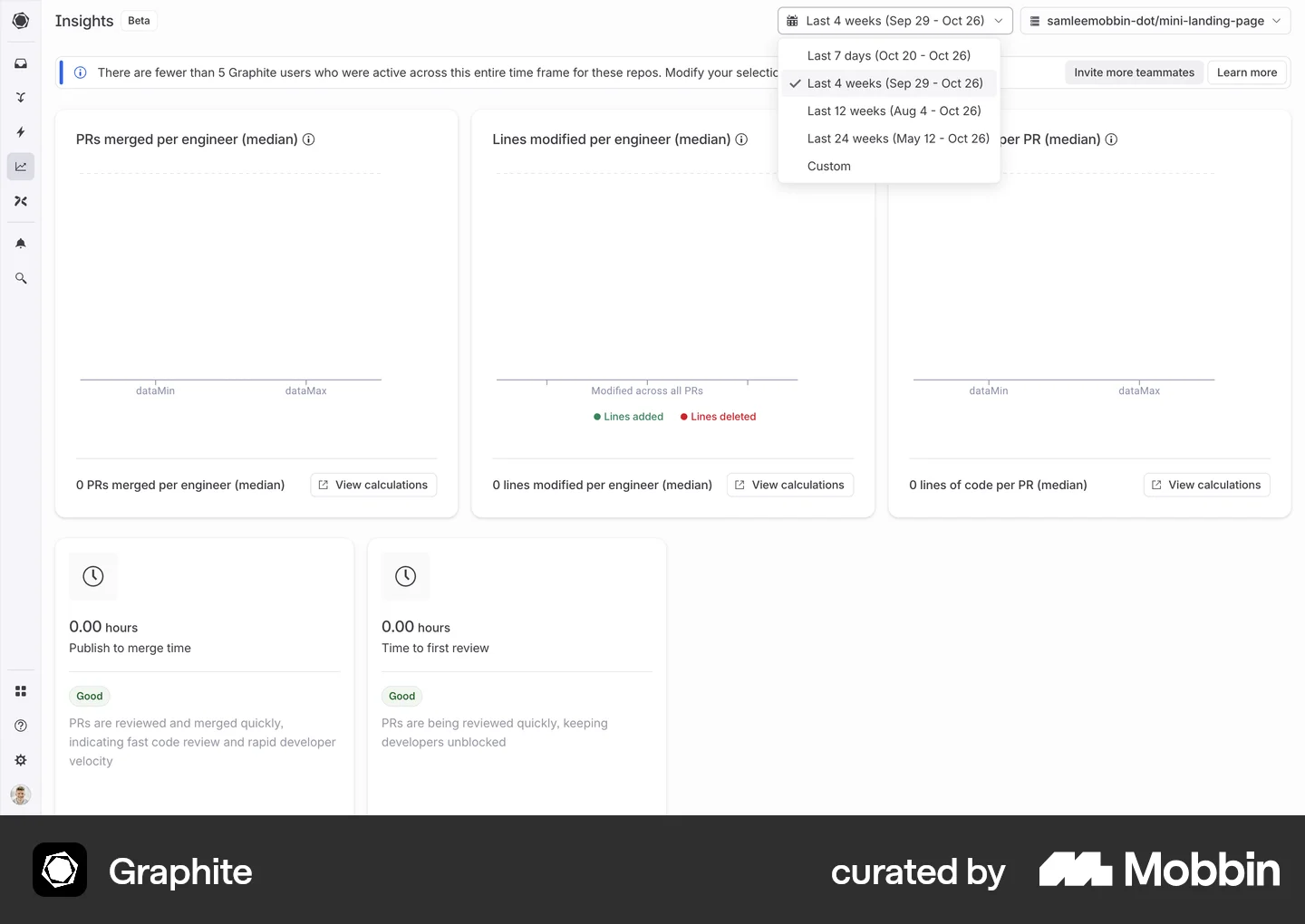Collapse the date range dropdown
This screenshot has width=1305, height=924.
(894, 21)
